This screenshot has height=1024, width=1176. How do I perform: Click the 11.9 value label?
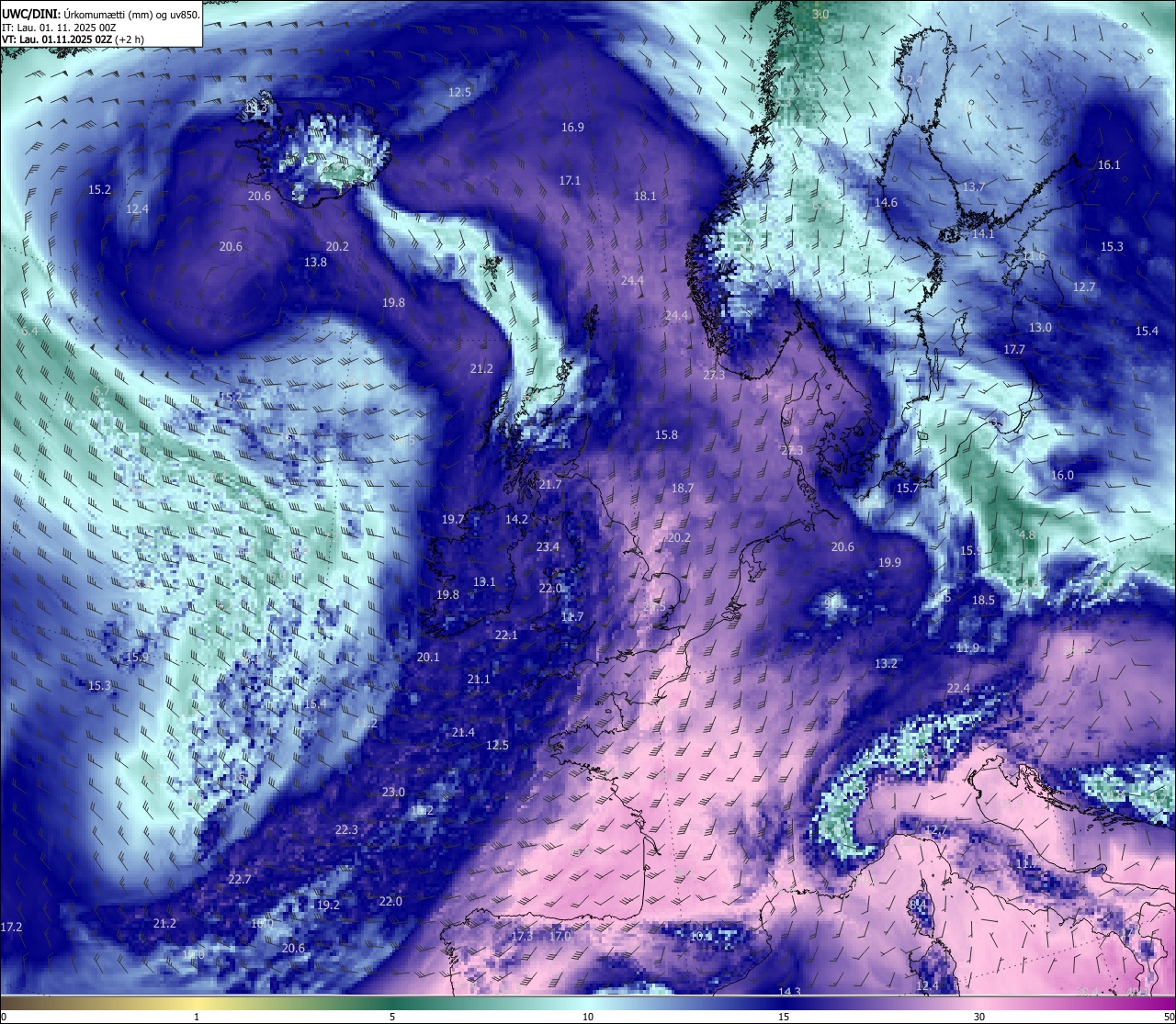967,647
